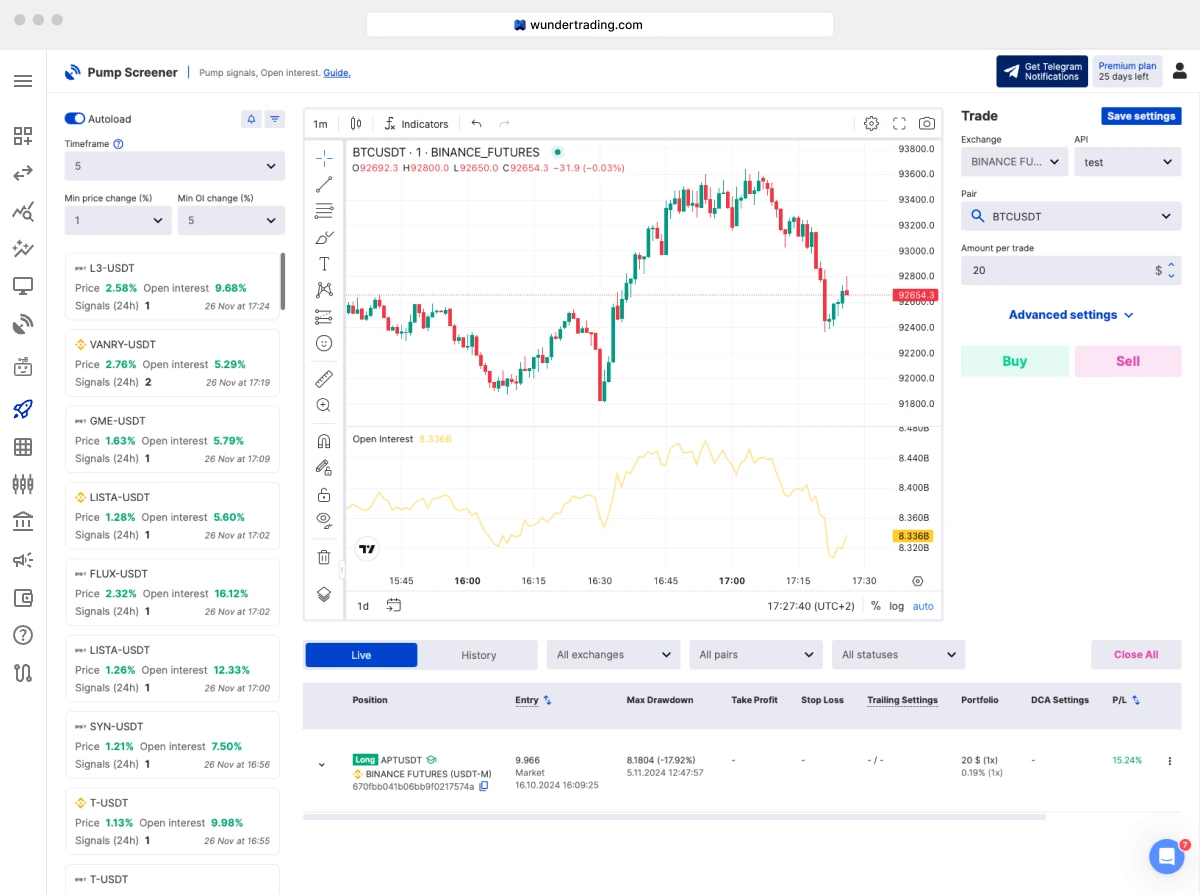The image size is (1200, 894).
Task: Increase Amount per trade using the stepper arrow
Action: 1170,266
